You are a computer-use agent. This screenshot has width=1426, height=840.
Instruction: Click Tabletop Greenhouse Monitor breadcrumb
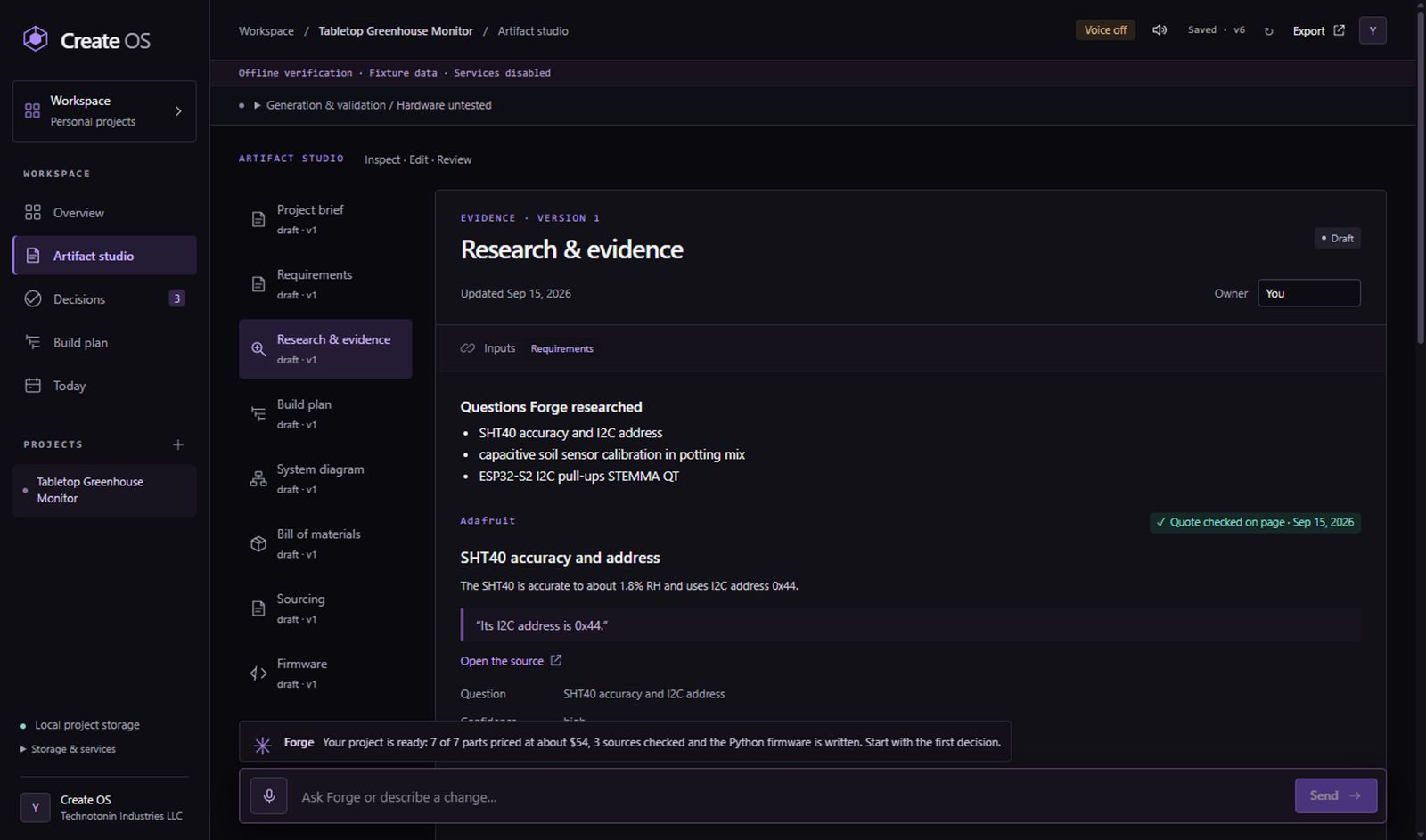396,30
